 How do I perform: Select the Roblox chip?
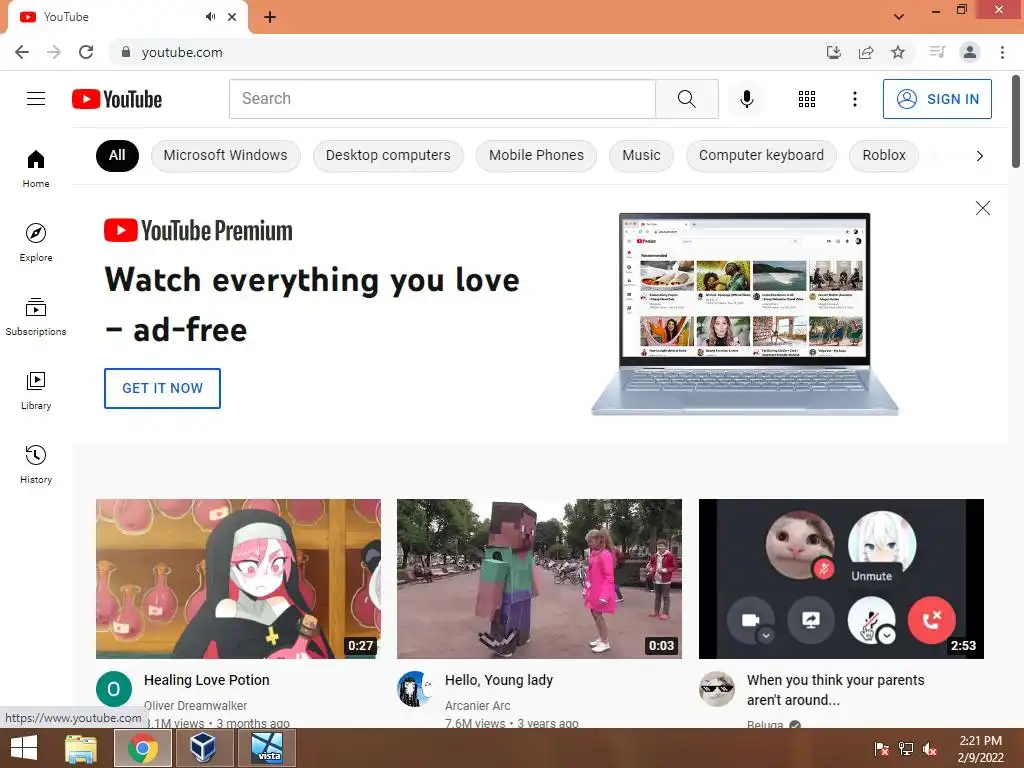click(884, 155)
